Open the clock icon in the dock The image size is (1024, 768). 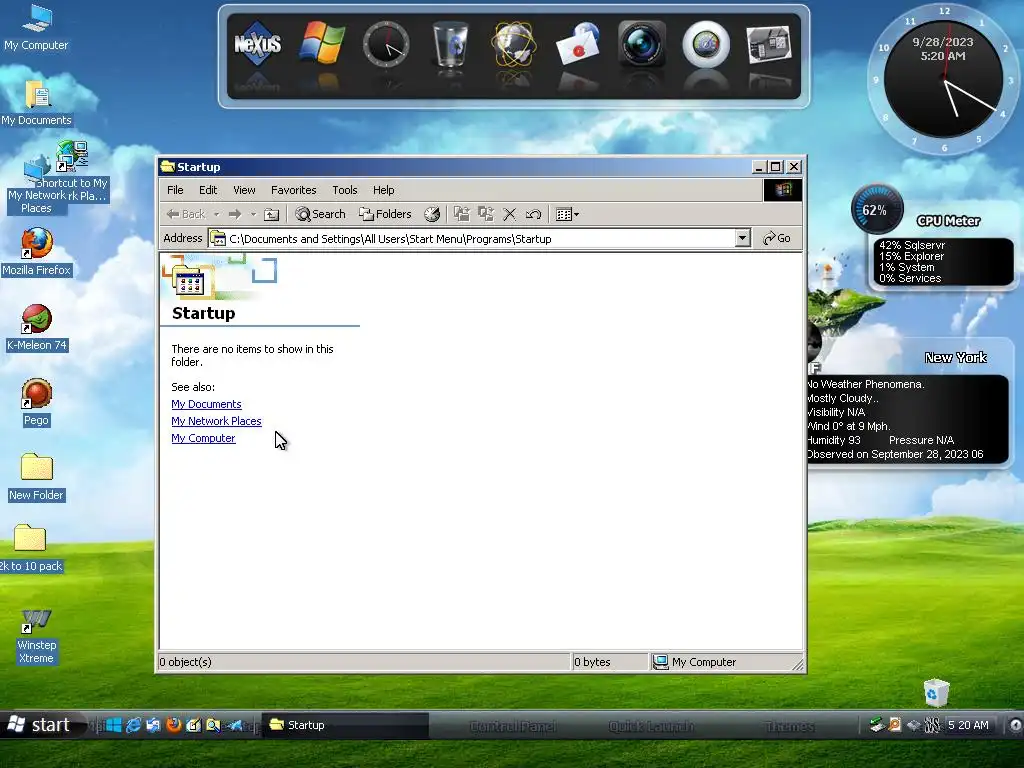(x=386, y=44)
